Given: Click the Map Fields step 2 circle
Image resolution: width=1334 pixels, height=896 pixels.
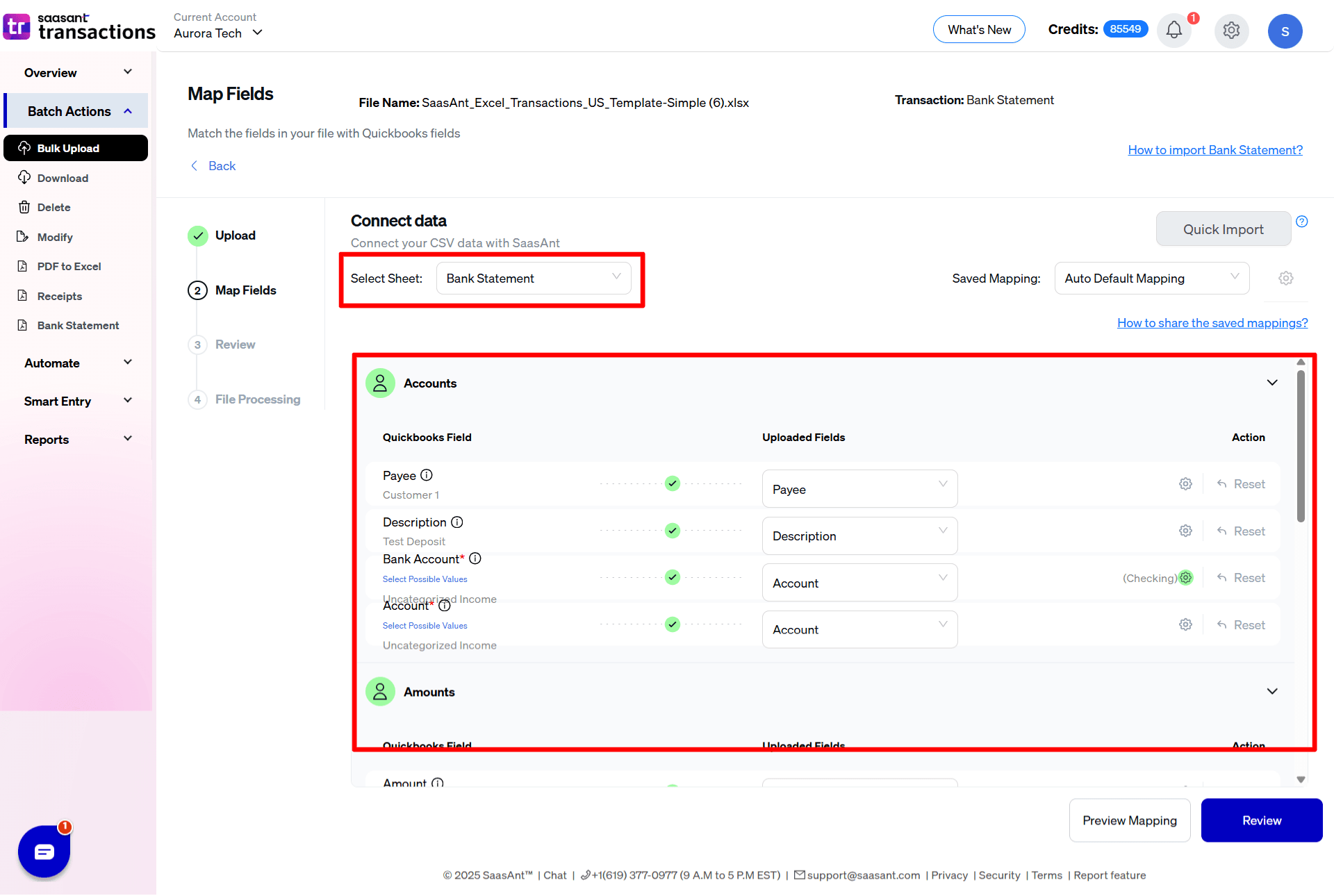Looking at the screenshot, I should (x=197, y=290).
